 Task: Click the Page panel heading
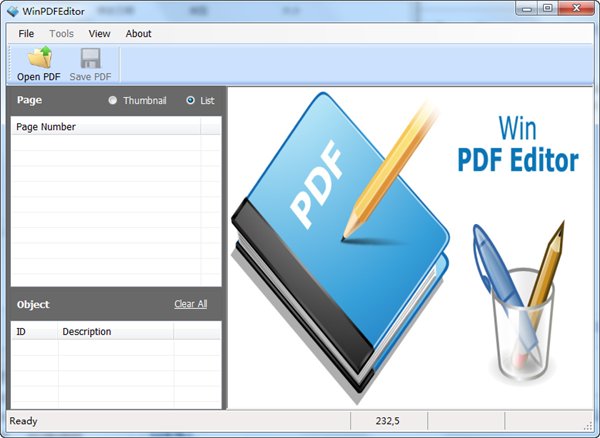click(29, 100)
